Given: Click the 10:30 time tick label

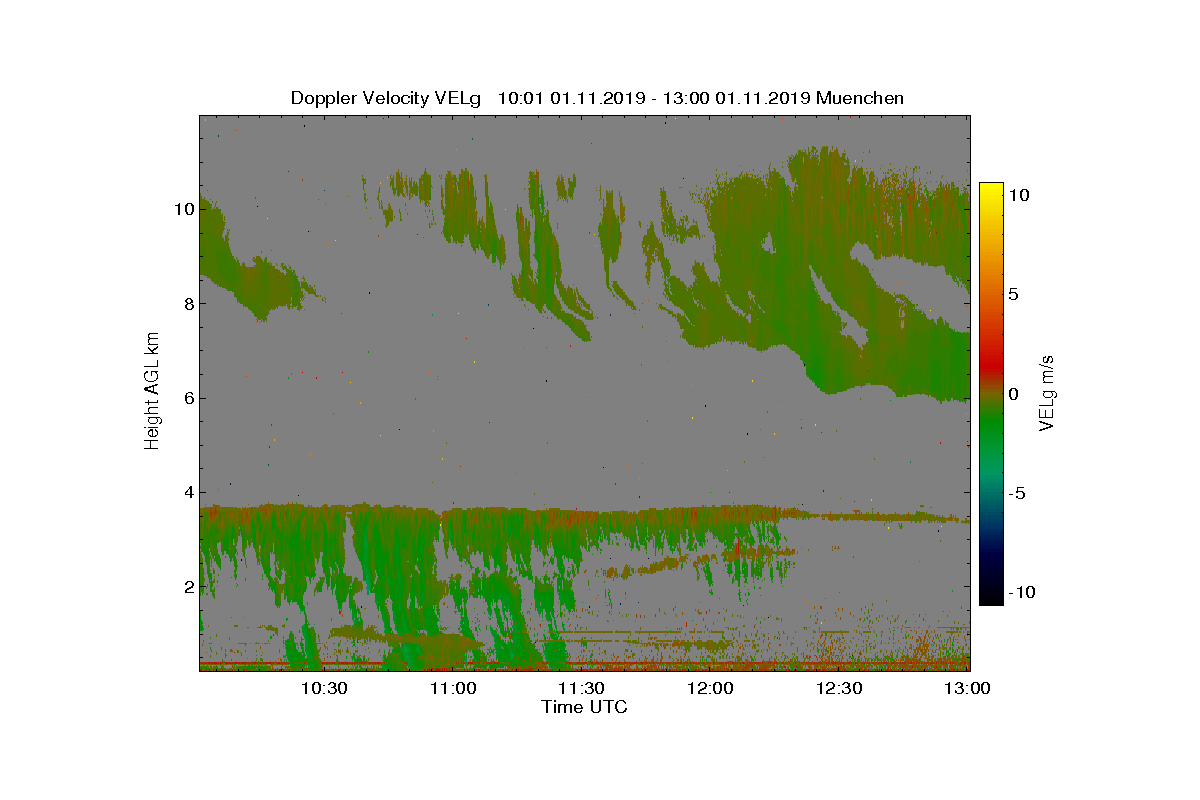Looking at the screenshot, I should [324, 688].
